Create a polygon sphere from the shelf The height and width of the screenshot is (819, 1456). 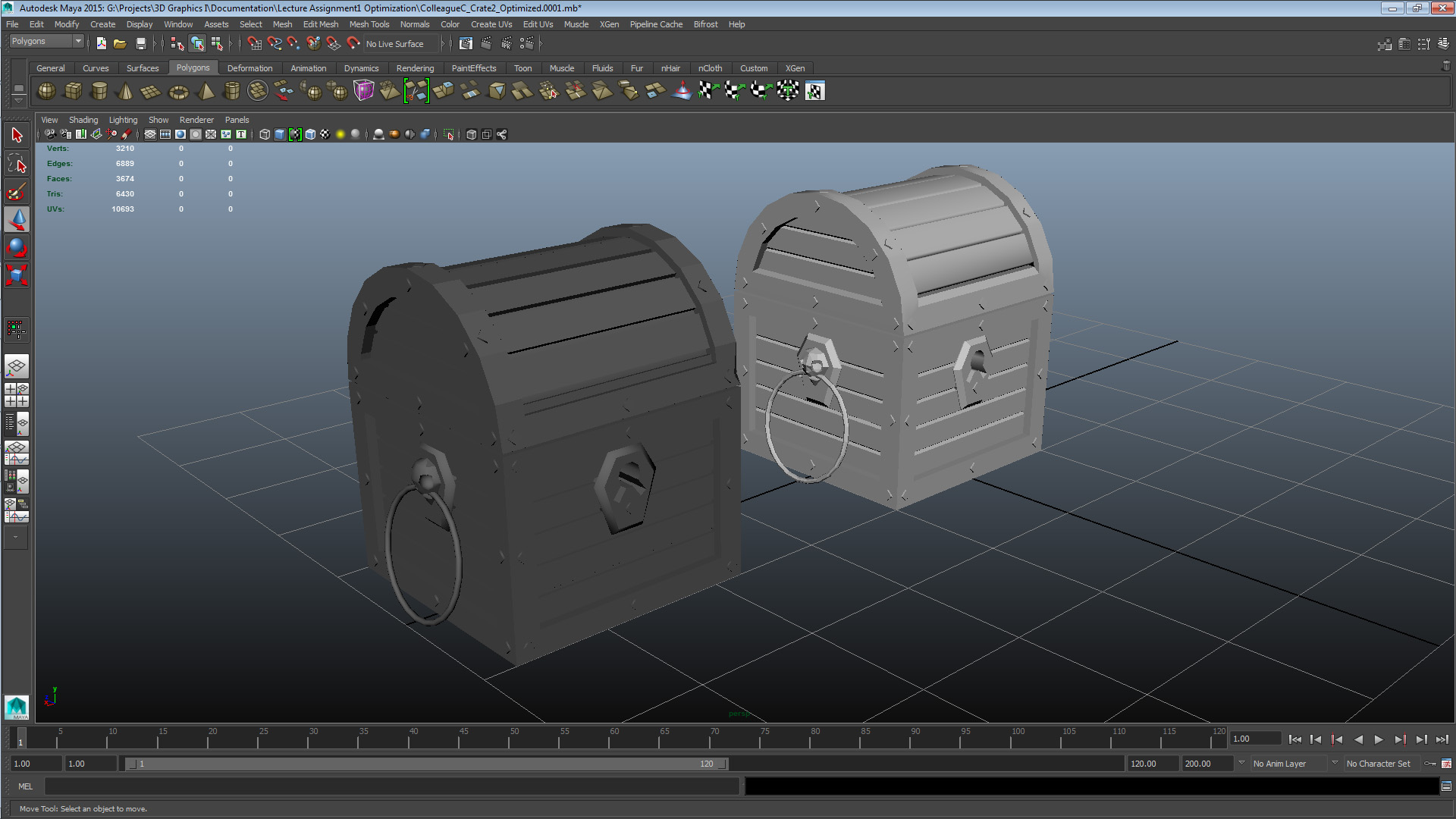pyautogui.click(x=46, y=91)
